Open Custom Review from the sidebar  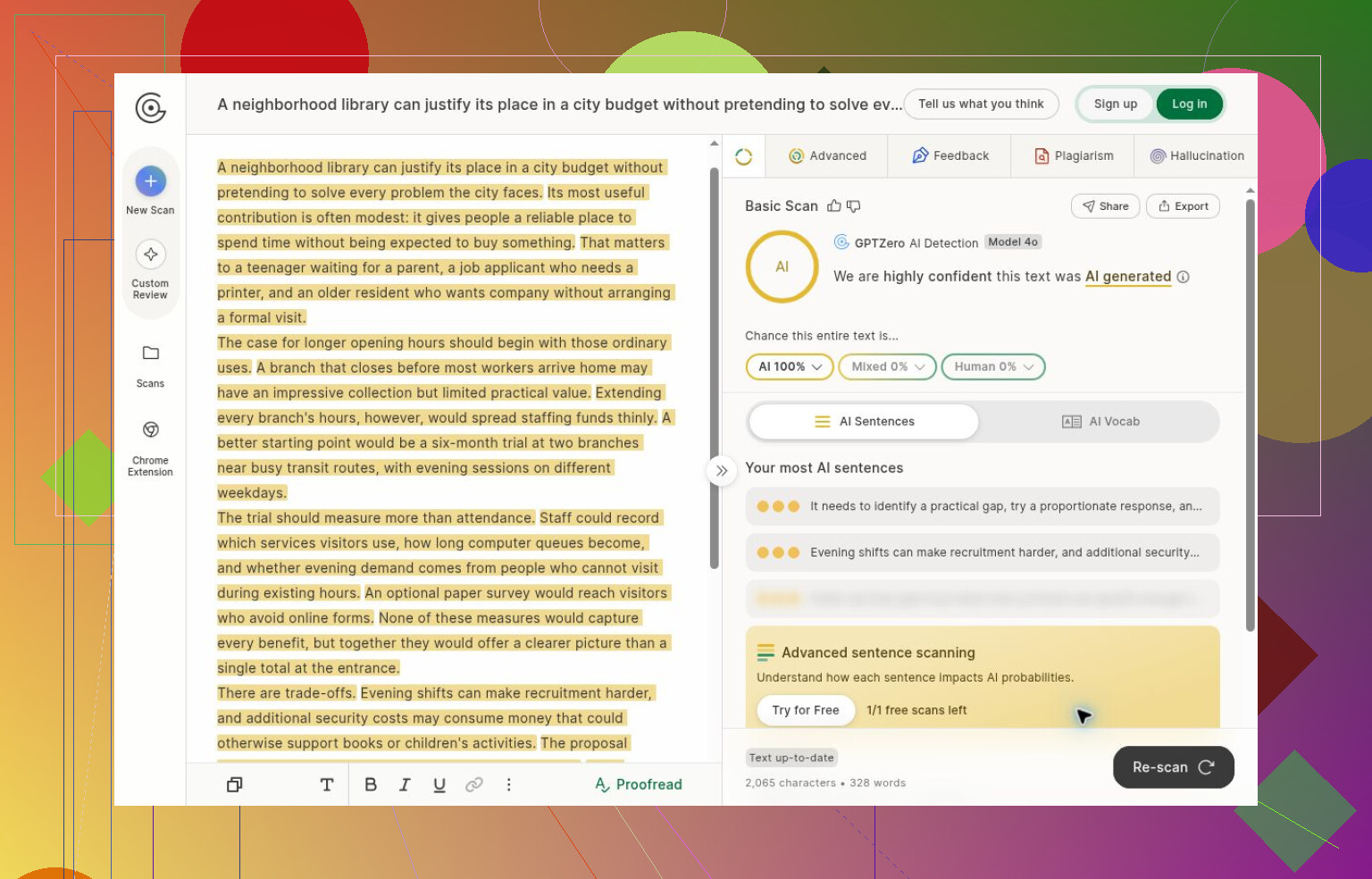(x=150, y=255)
